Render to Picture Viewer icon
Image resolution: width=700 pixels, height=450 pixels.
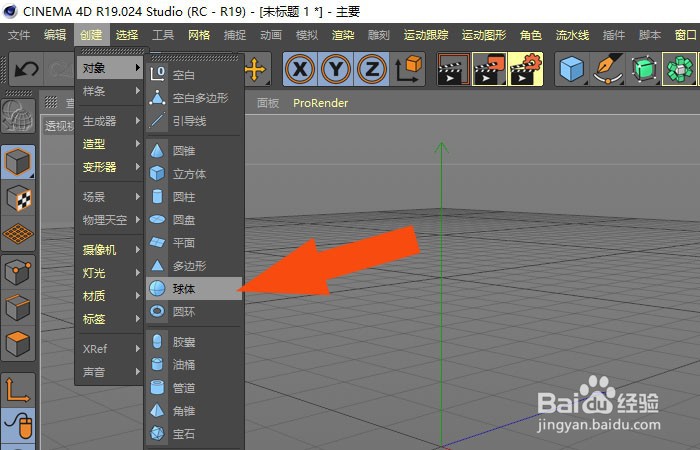pyautogui.click(x=489, y=69)
